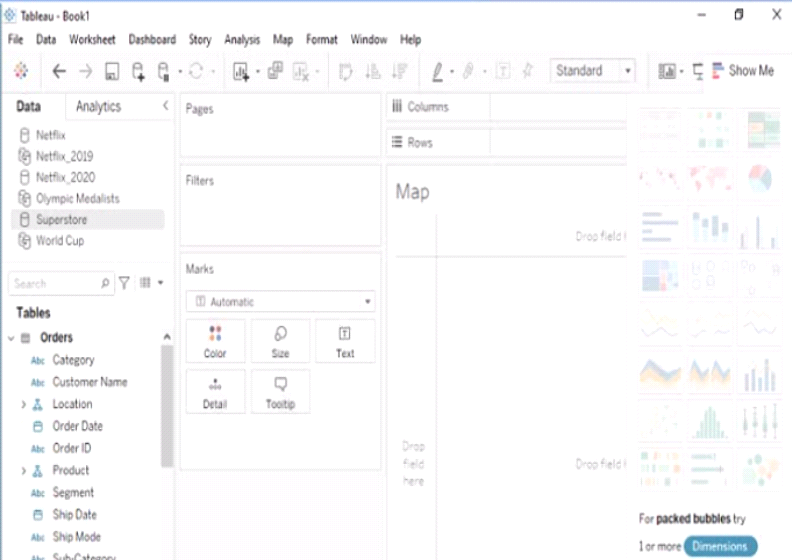
Task: Select the Segment field
Action: 73,493
